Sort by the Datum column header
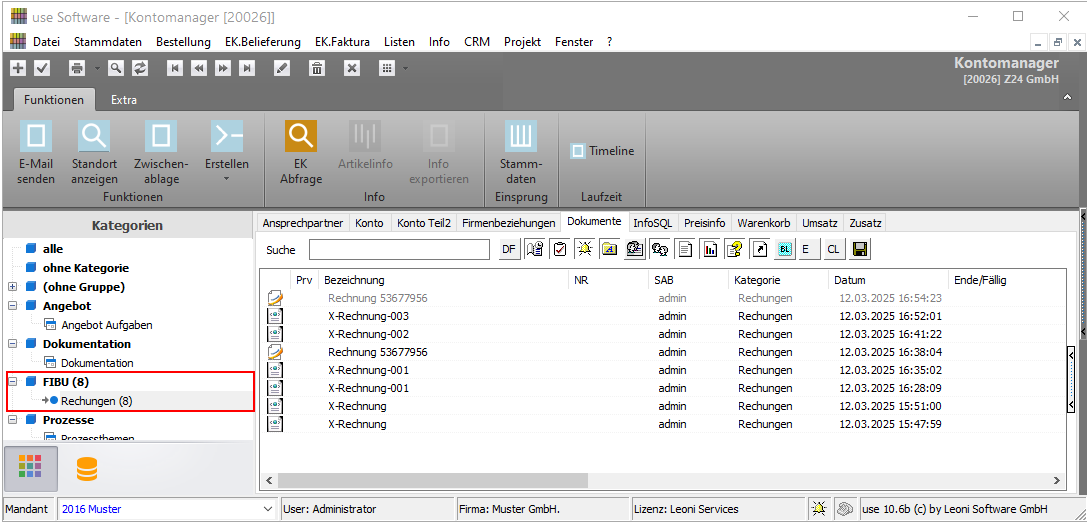Screen dimensions: 1087x522 coord(887,280)
